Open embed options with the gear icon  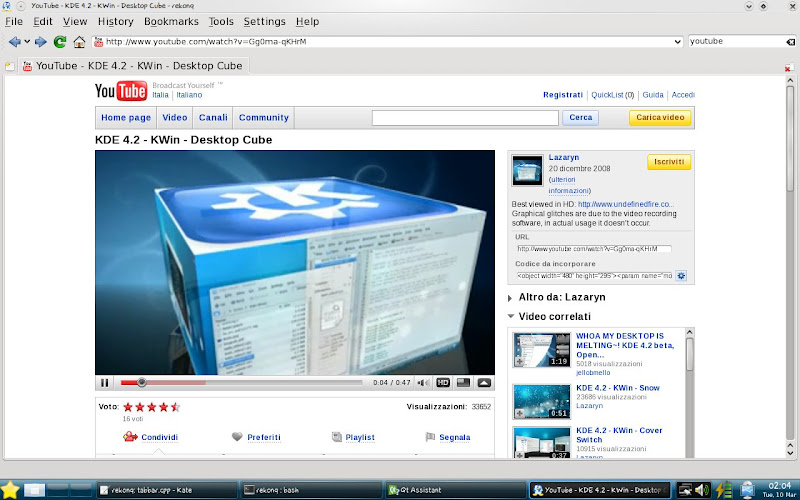(x=681, y=276)
